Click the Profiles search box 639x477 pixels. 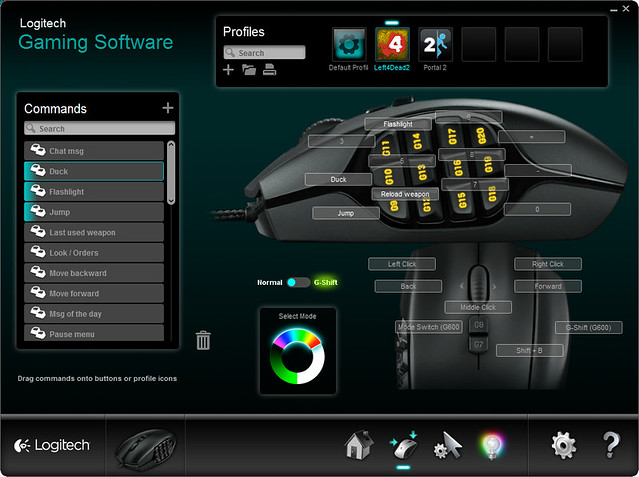pyautogui.click(x=264, y=53)
